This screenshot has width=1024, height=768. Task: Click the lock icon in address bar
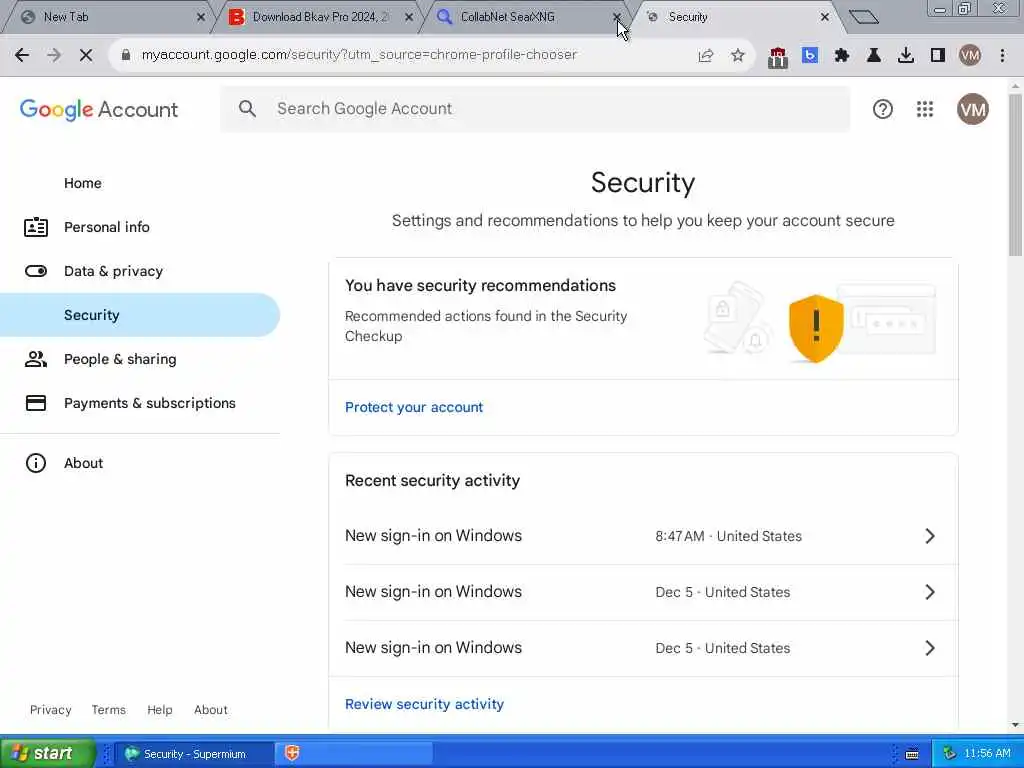tap(125, 55)
